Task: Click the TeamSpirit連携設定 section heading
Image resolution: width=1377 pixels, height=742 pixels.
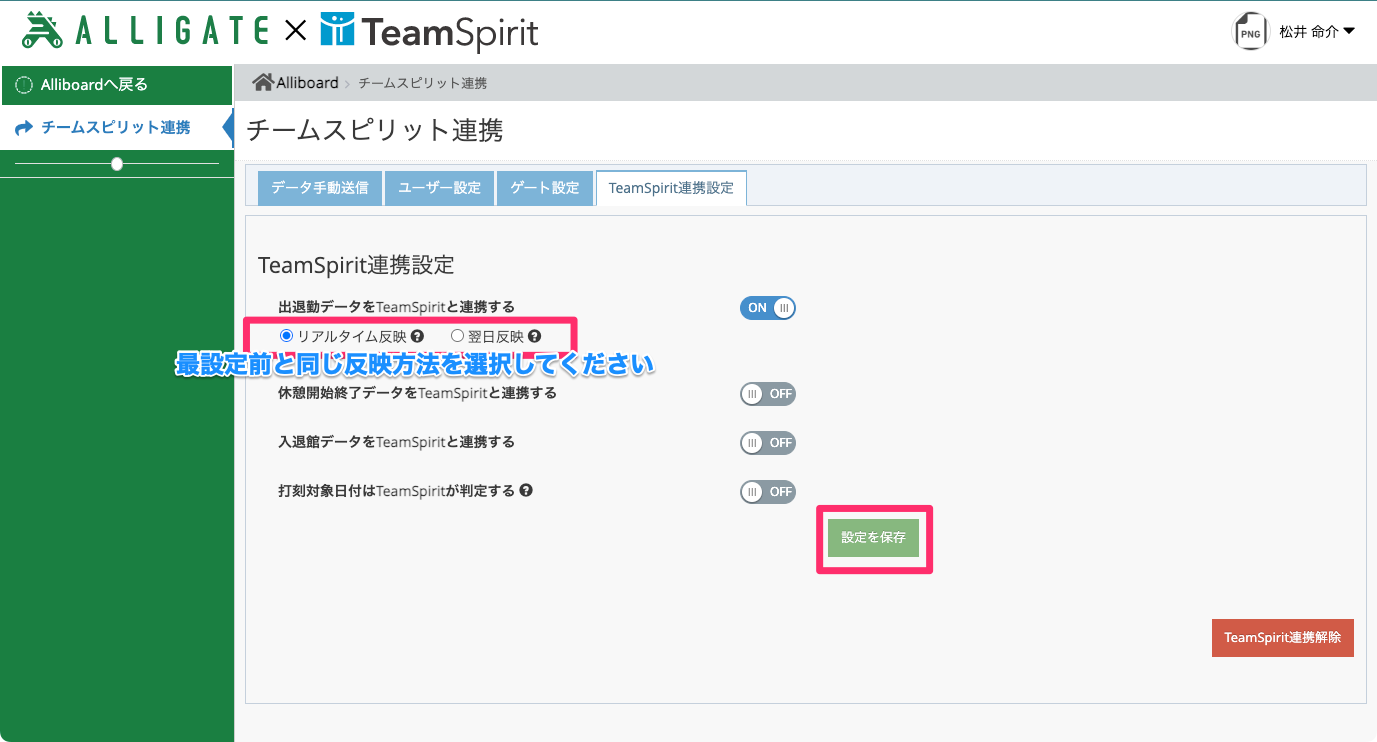Action: 356,265
